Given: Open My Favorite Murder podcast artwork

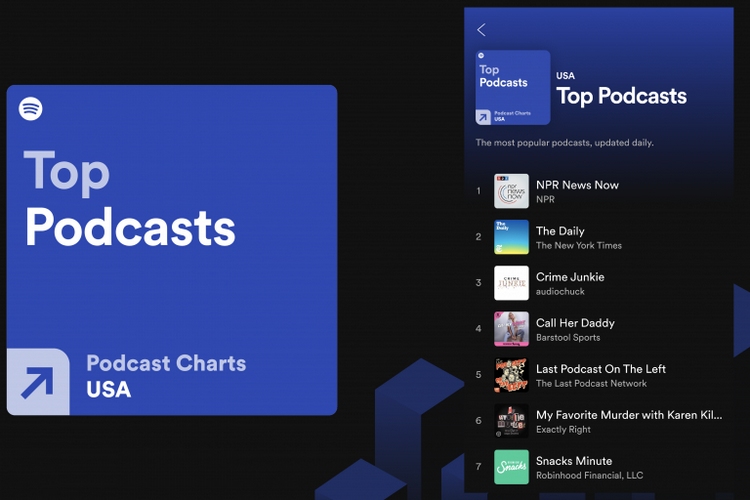Looking at the screenshot, I should (x=511, y=421).
